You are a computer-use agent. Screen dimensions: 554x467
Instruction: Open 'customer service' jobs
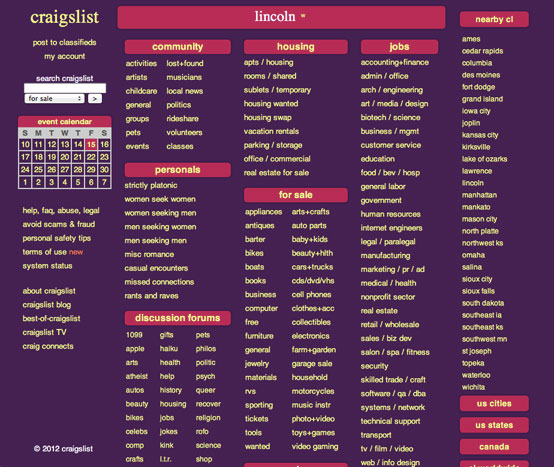point(391,145)
